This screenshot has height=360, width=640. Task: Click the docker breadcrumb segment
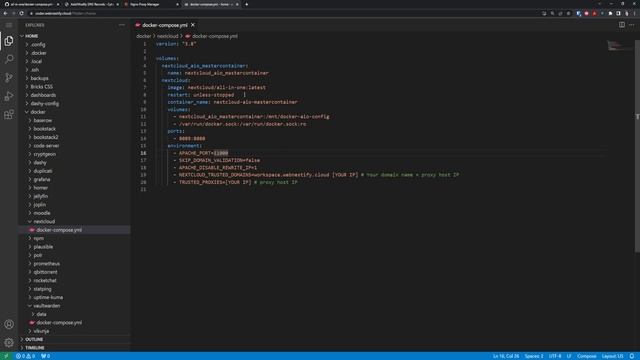(144, 36)
